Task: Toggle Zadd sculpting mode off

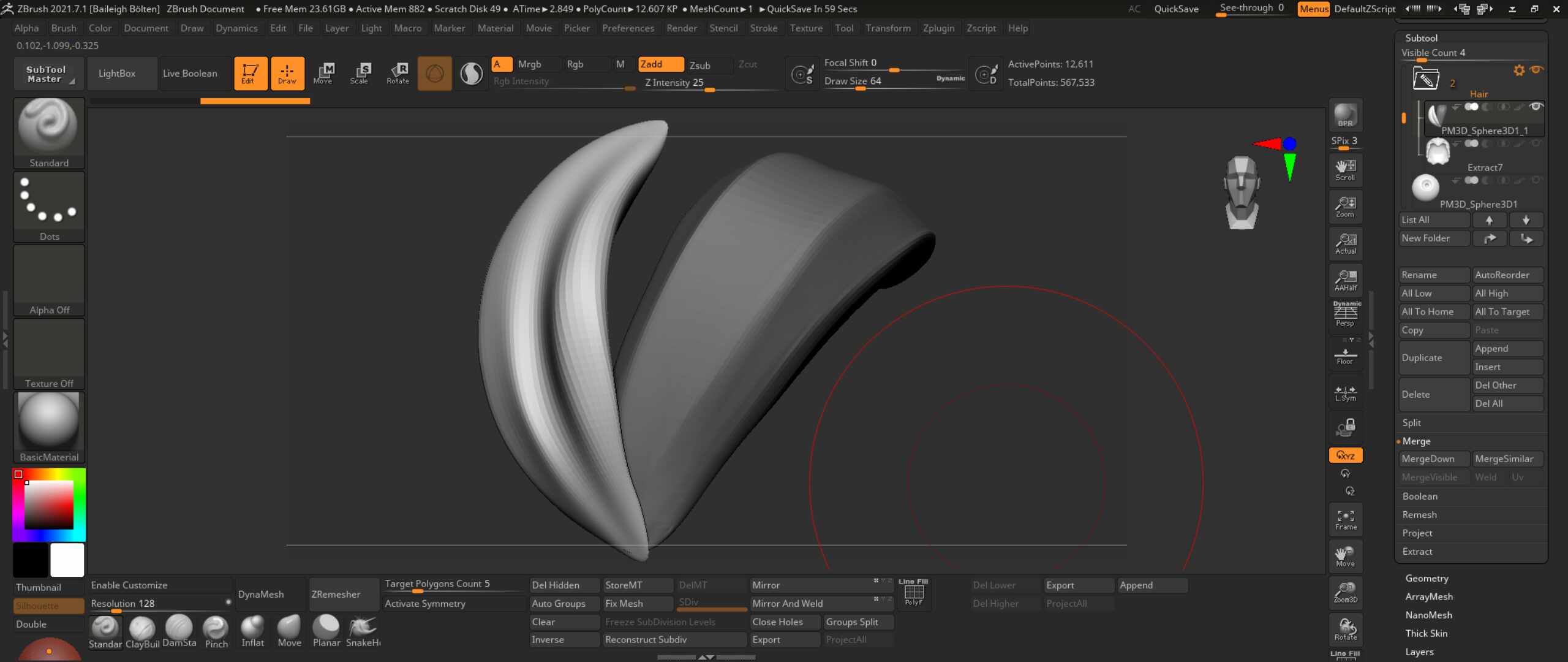Action: (659, 64)
